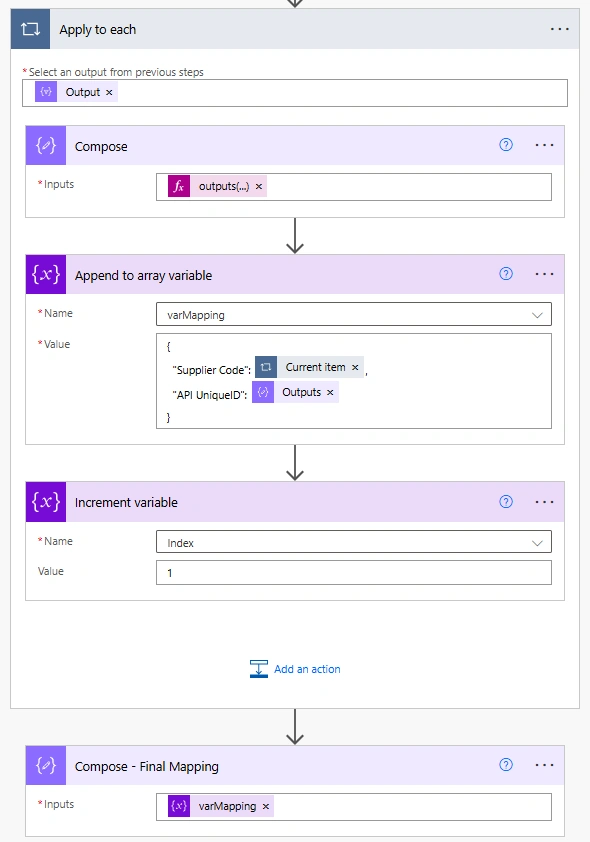
Task: Remove the Outputs token from the Value field
Action: pyautogui.click(x=330, y=393)
